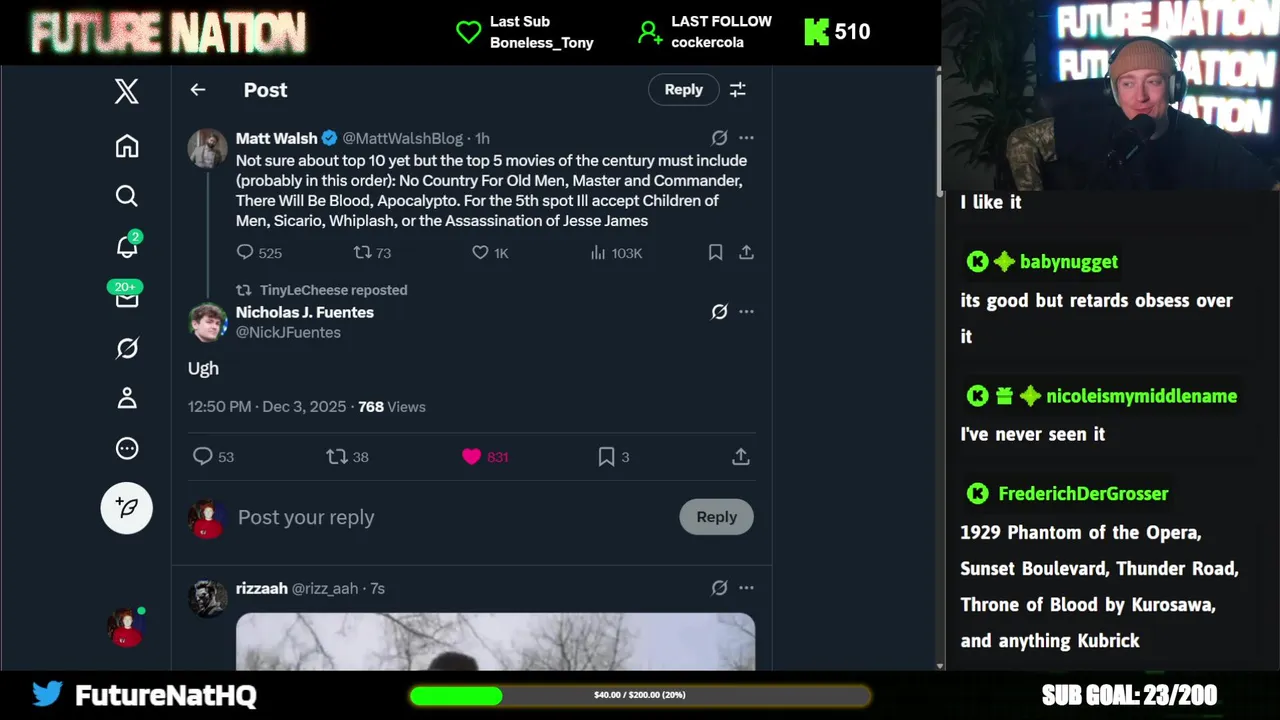This screenshot has width=1280, height=720.
Task: Click Matt Walsh's profile avatar
Action: coord(207,149)
